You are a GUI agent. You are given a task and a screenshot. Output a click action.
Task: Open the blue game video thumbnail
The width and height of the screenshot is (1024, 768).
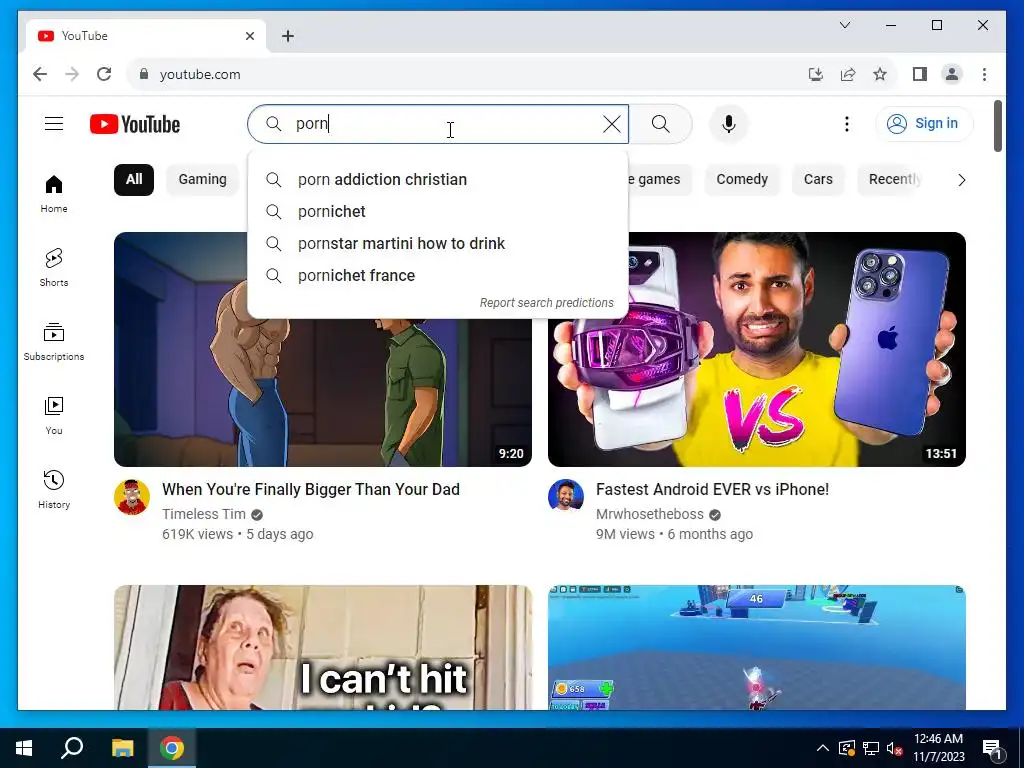click(x=756, y=647)
